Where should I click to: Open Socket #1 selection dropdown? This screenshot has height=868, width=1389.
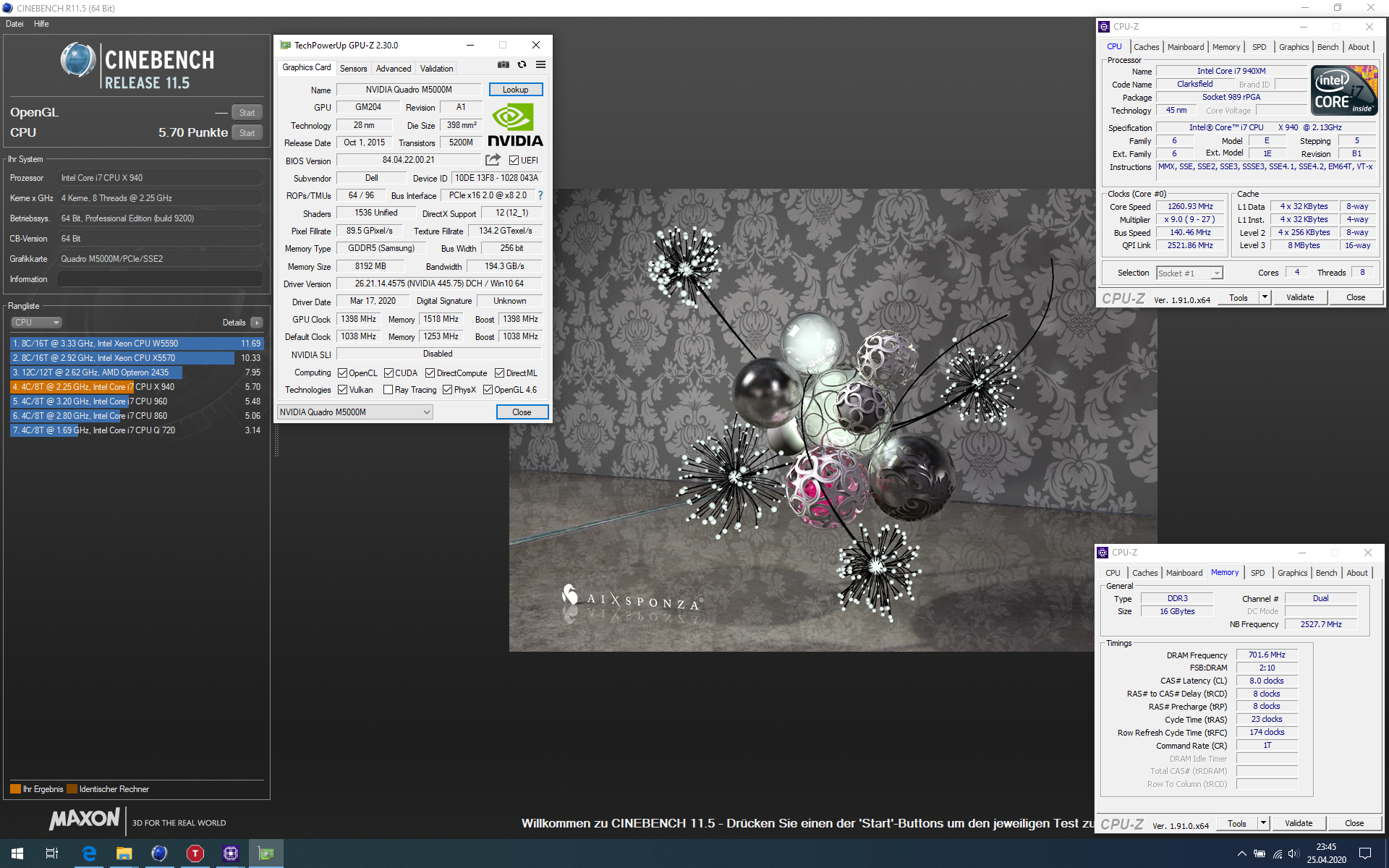coord(1189,273)
